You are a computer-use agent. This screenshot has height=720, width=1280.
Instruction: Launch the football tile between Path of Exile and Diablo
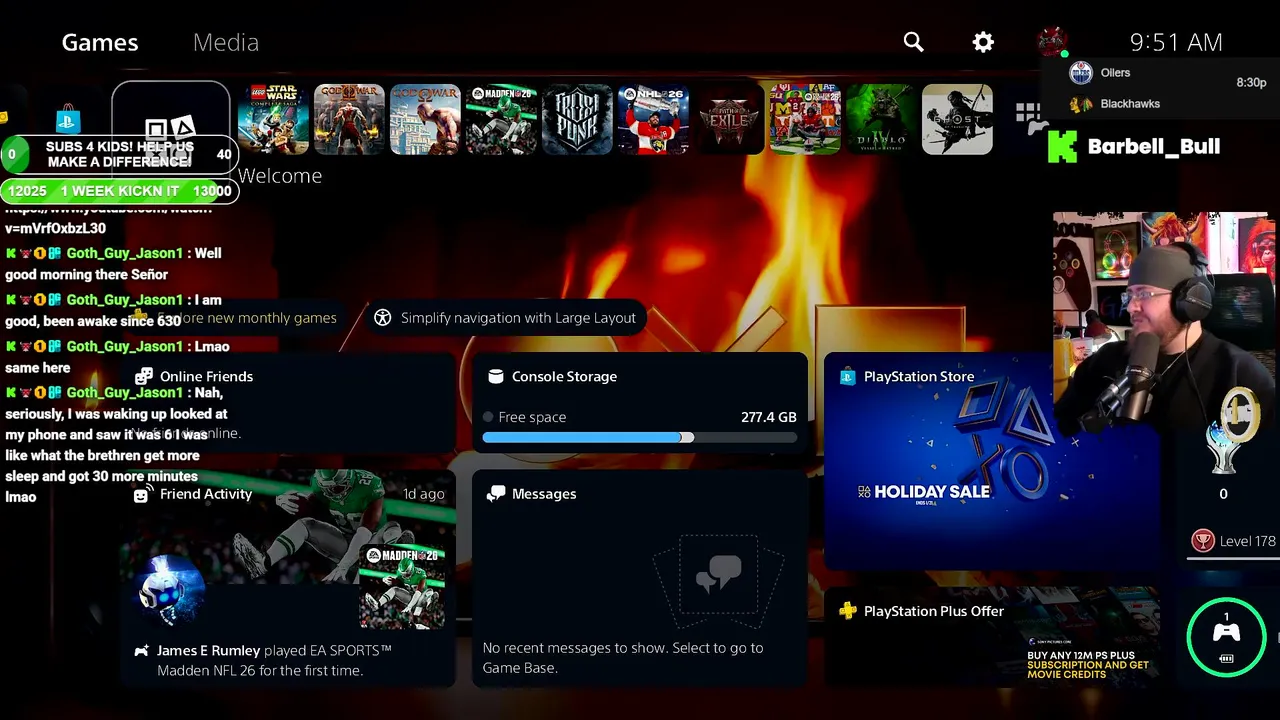click(x=805, y=119)
